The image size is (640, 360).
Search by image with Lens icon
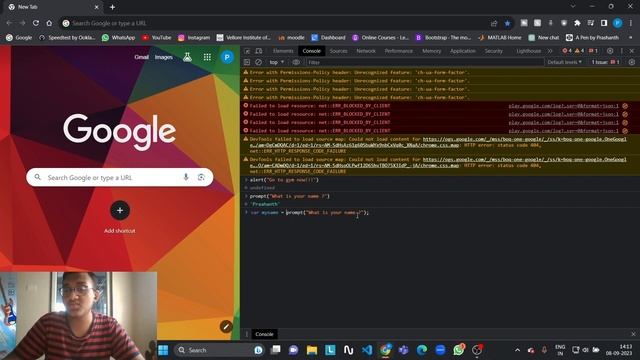201,177
